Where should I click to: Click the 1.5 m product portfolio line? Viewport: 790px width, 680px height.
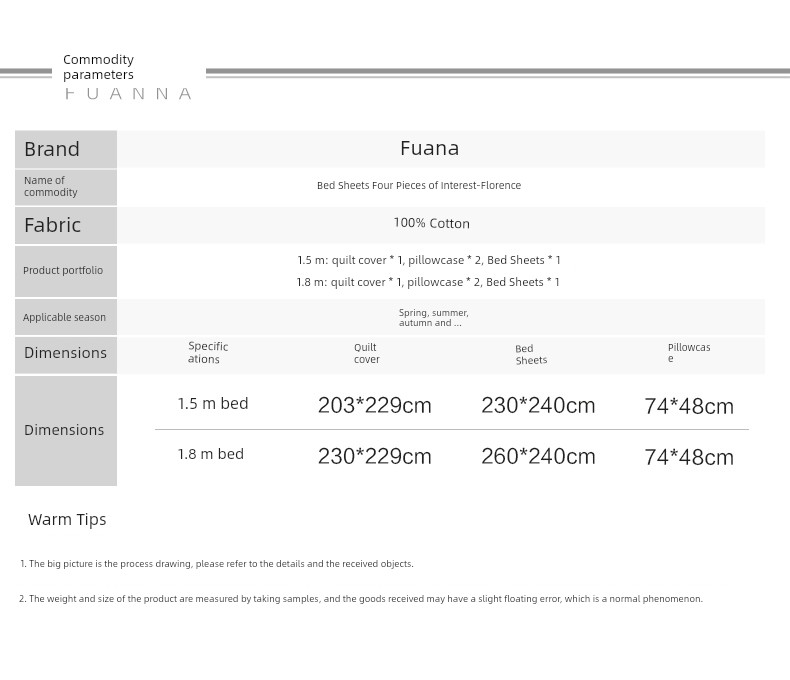[429, 260]
